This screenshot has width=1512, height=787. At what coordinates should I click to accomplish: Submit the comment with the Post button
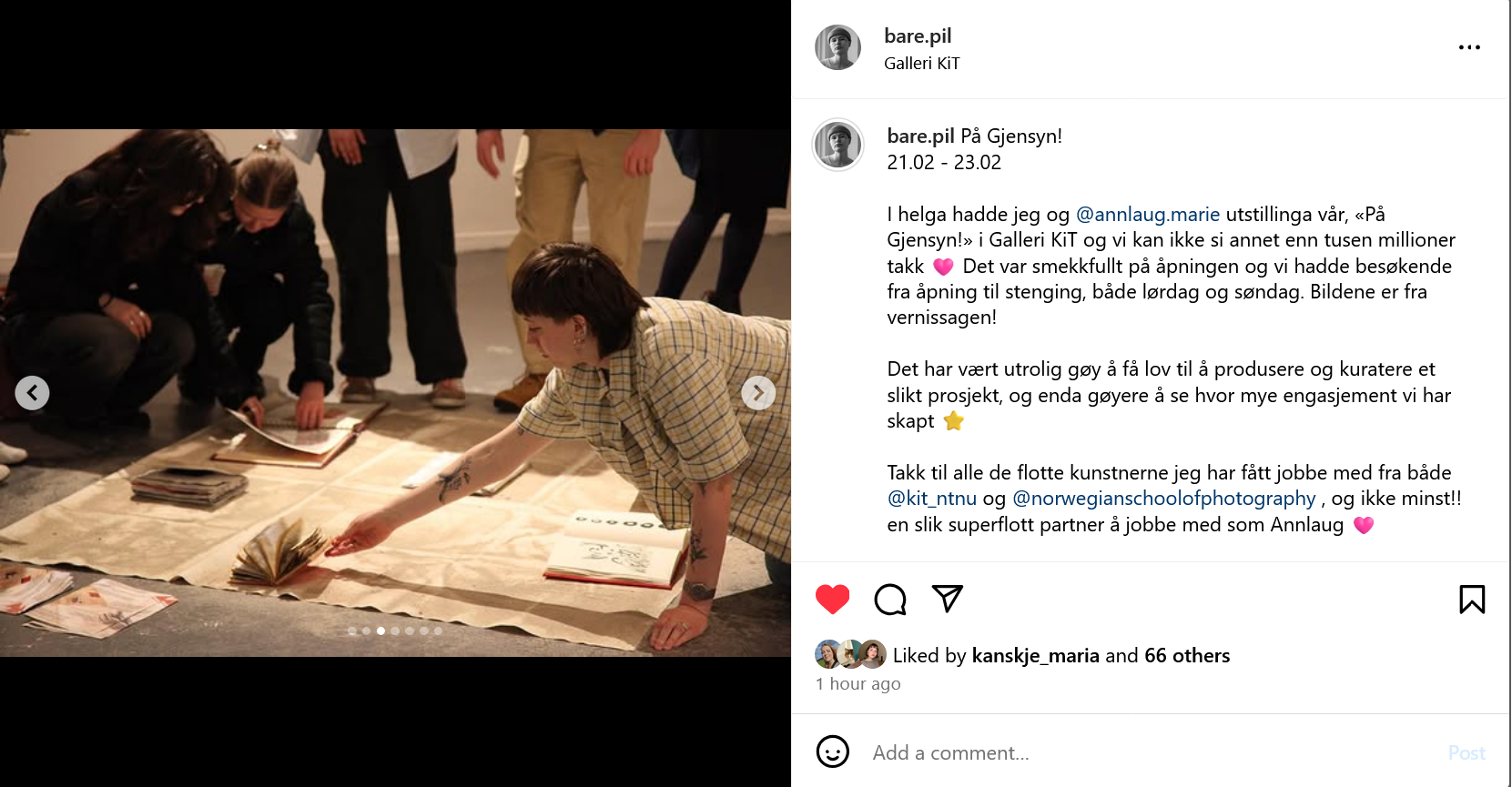[1466, 752]
